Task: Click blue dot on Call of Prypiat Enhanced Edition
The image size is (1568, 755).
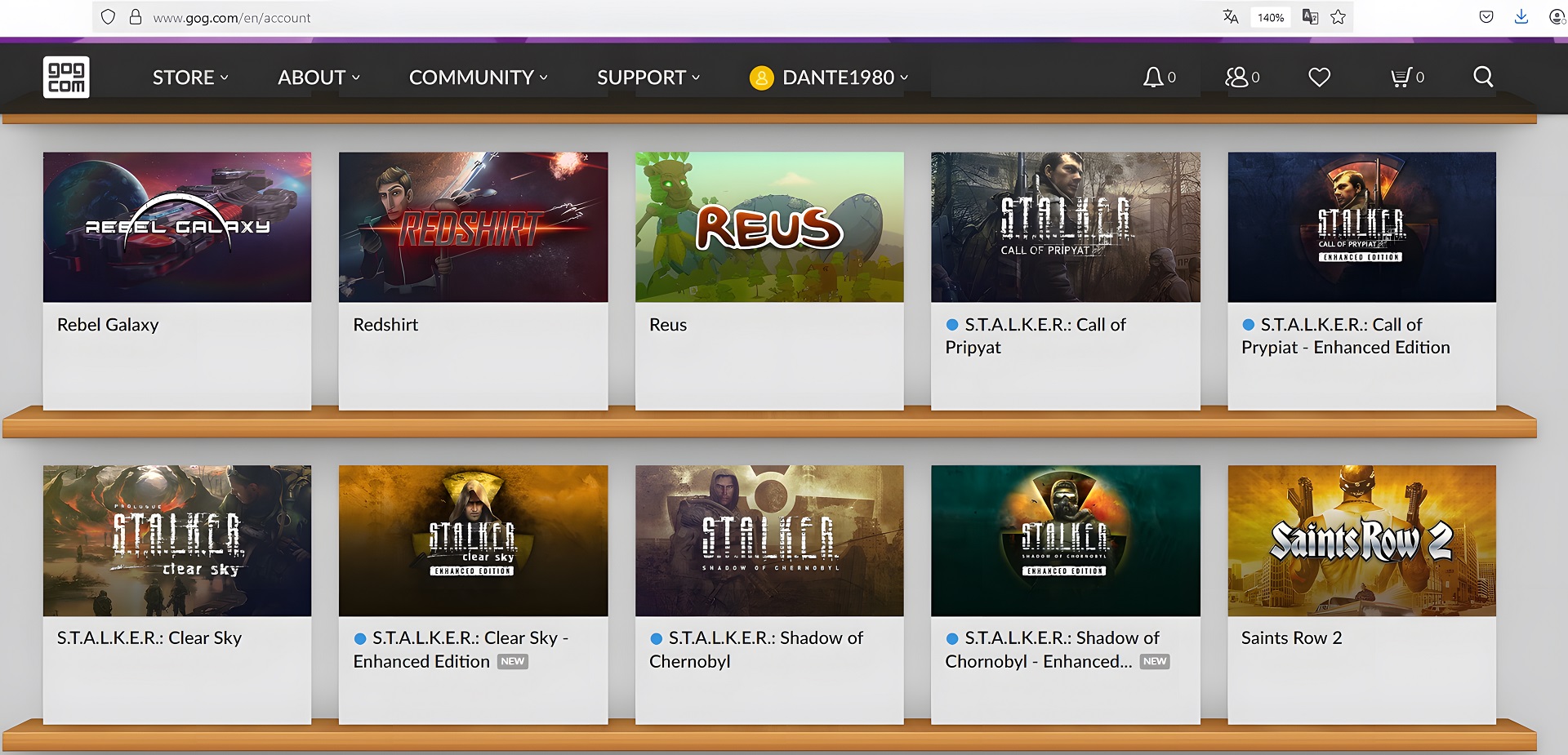Action: pos(1248,325)
